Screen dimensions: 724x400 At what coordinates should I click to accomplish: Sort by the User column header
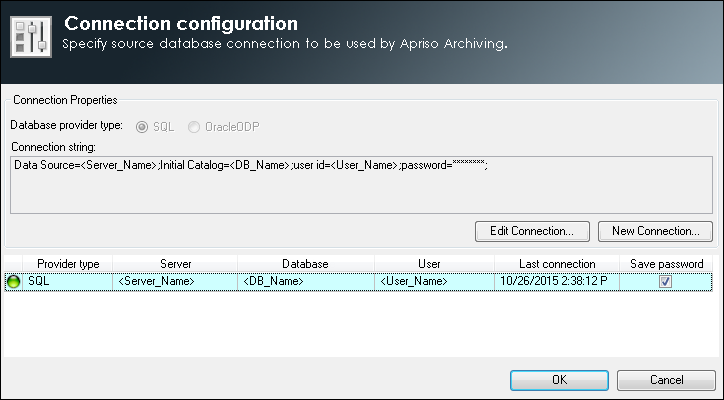point(429,263)
